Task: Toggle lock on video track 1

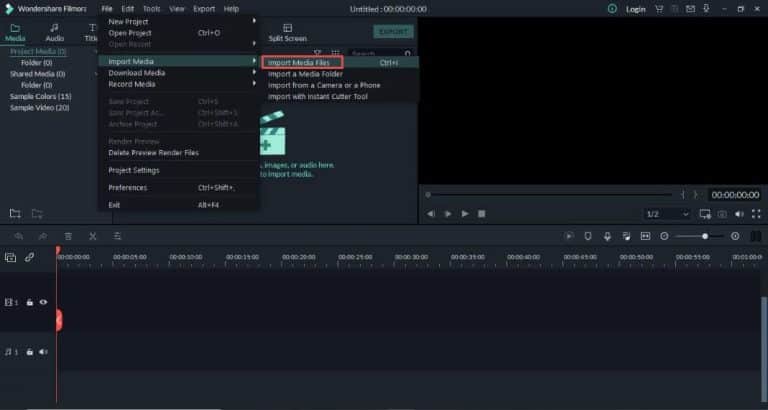Action: 30,302
